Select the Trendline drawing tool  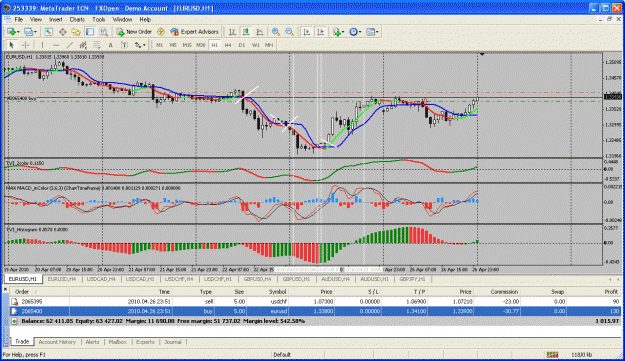[x=70, y=45]
